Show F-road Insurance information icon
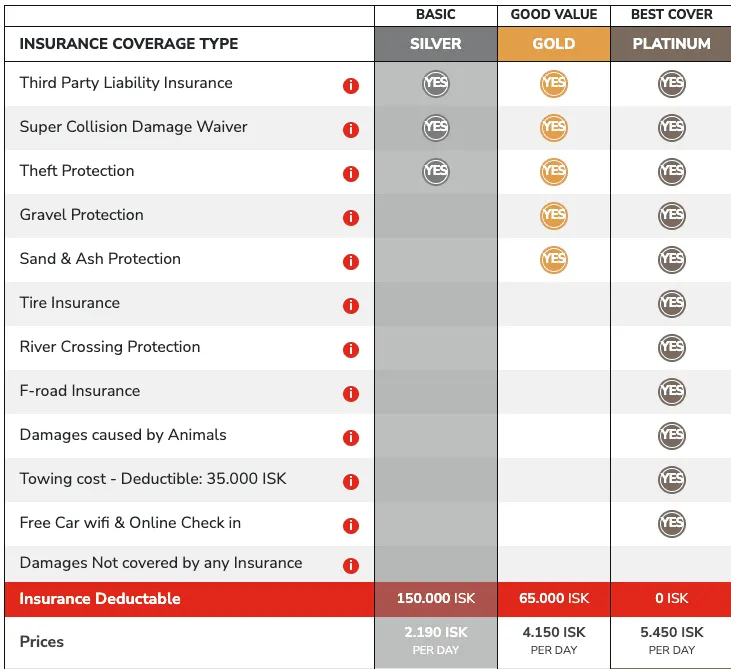 coord(351,394)
